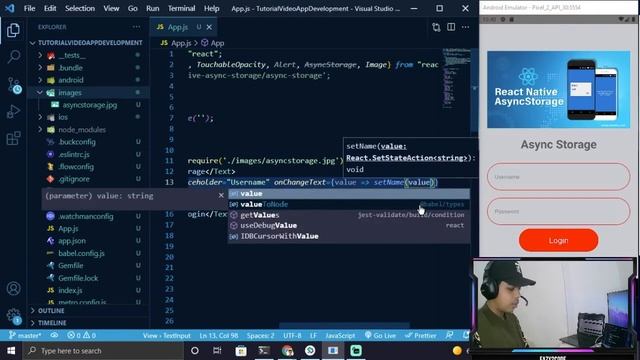
Task: Open the Selection menu
Action: click(x=80, y=8)
